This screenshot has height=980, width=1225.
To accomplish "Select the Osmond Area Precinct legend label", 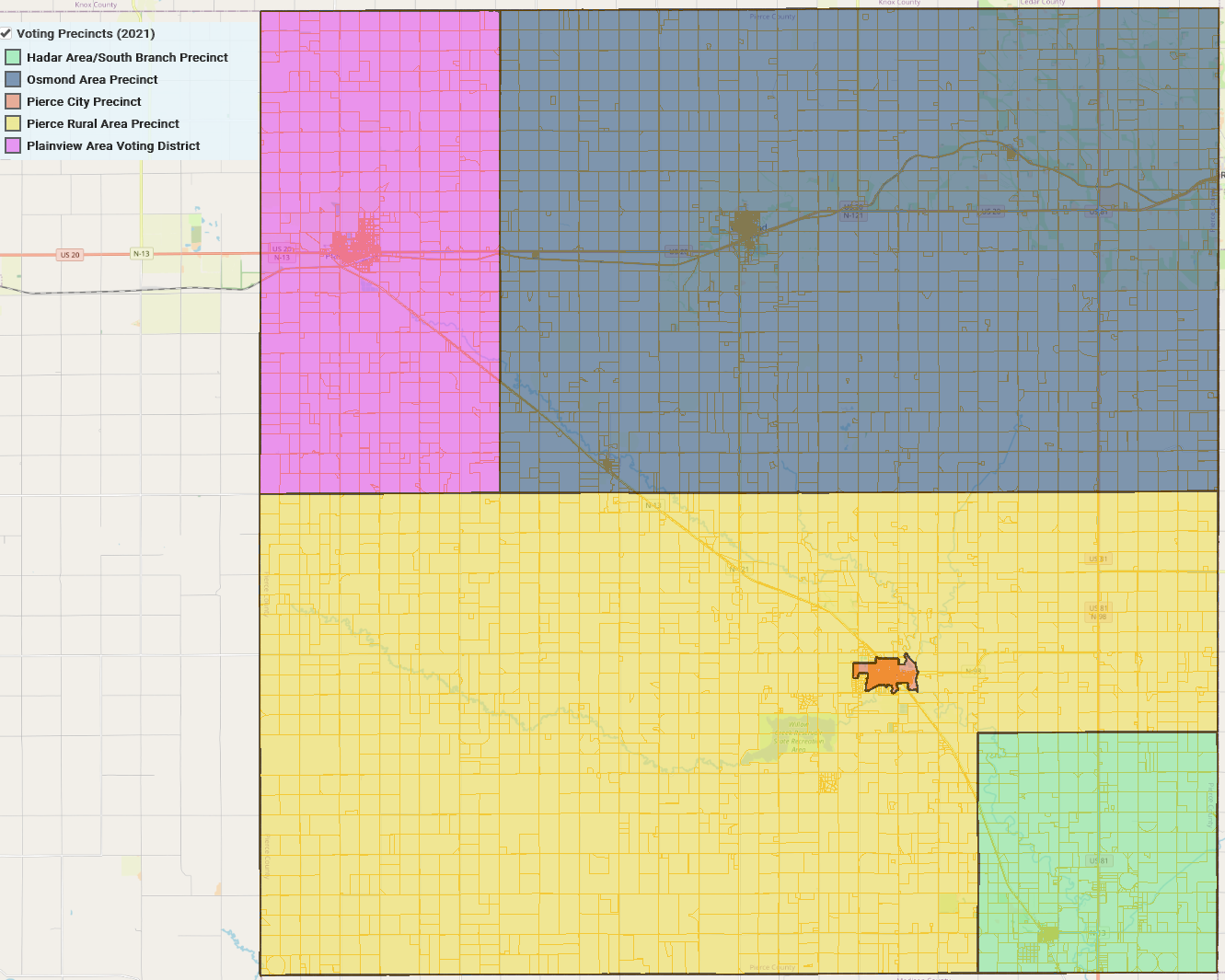I will [x=92, y=79].
